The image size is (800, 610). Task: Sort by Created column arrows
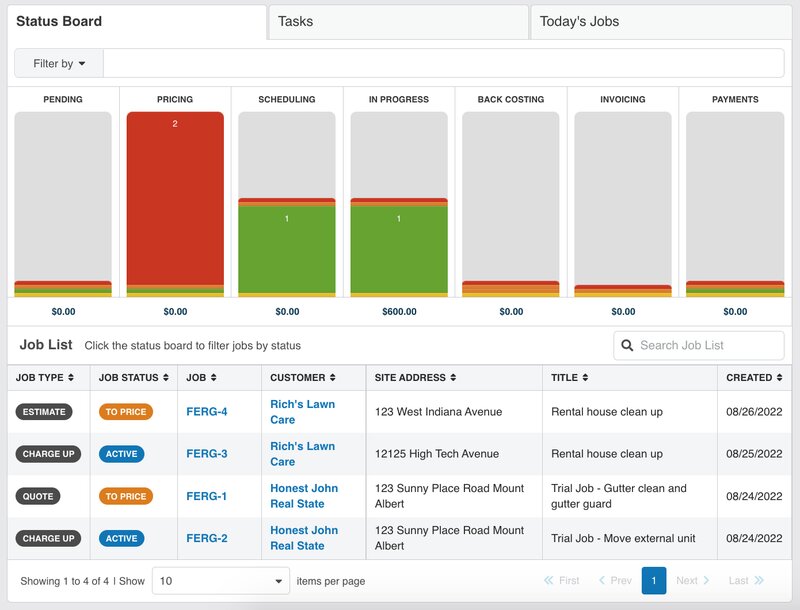(780, 377)
